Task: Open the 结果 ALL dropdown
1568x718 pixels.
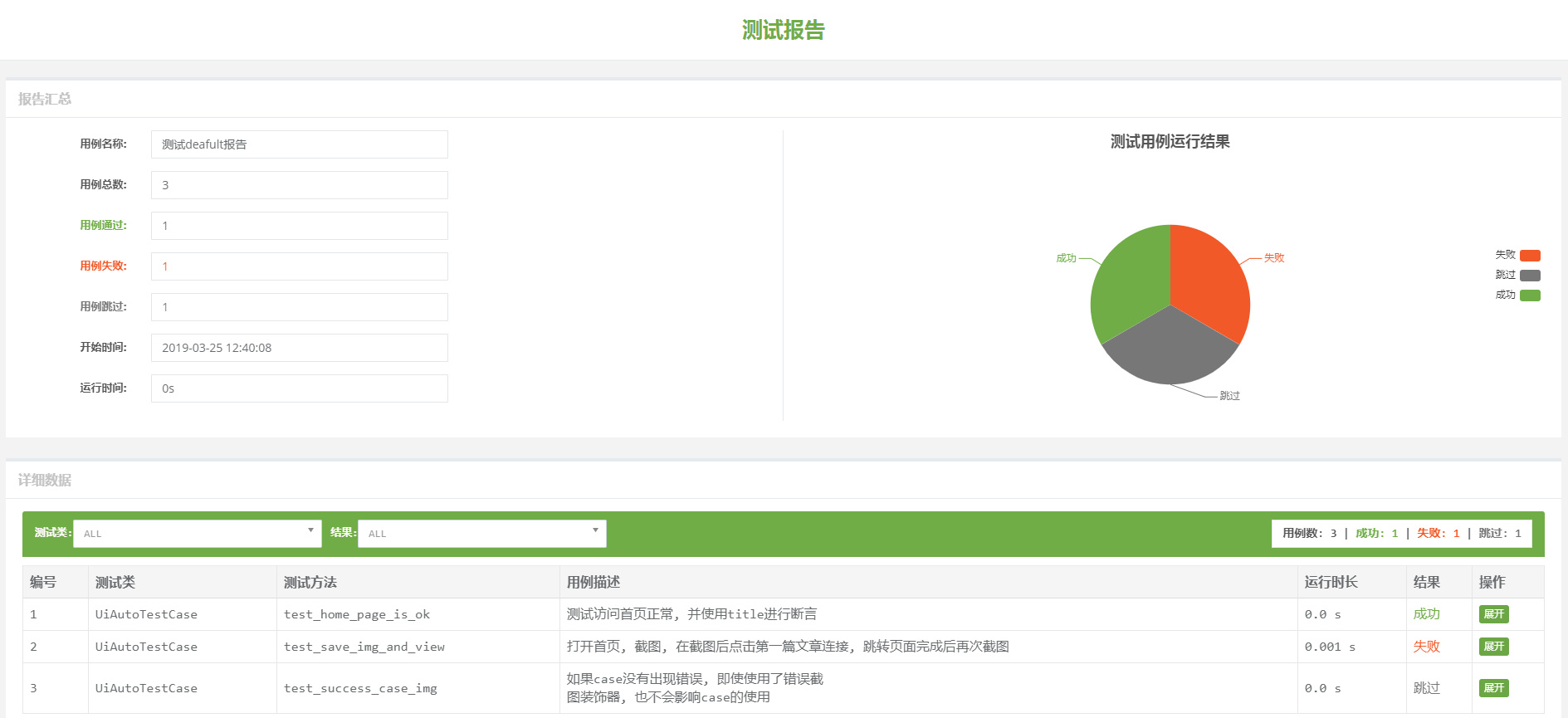Action: [482, 534]
